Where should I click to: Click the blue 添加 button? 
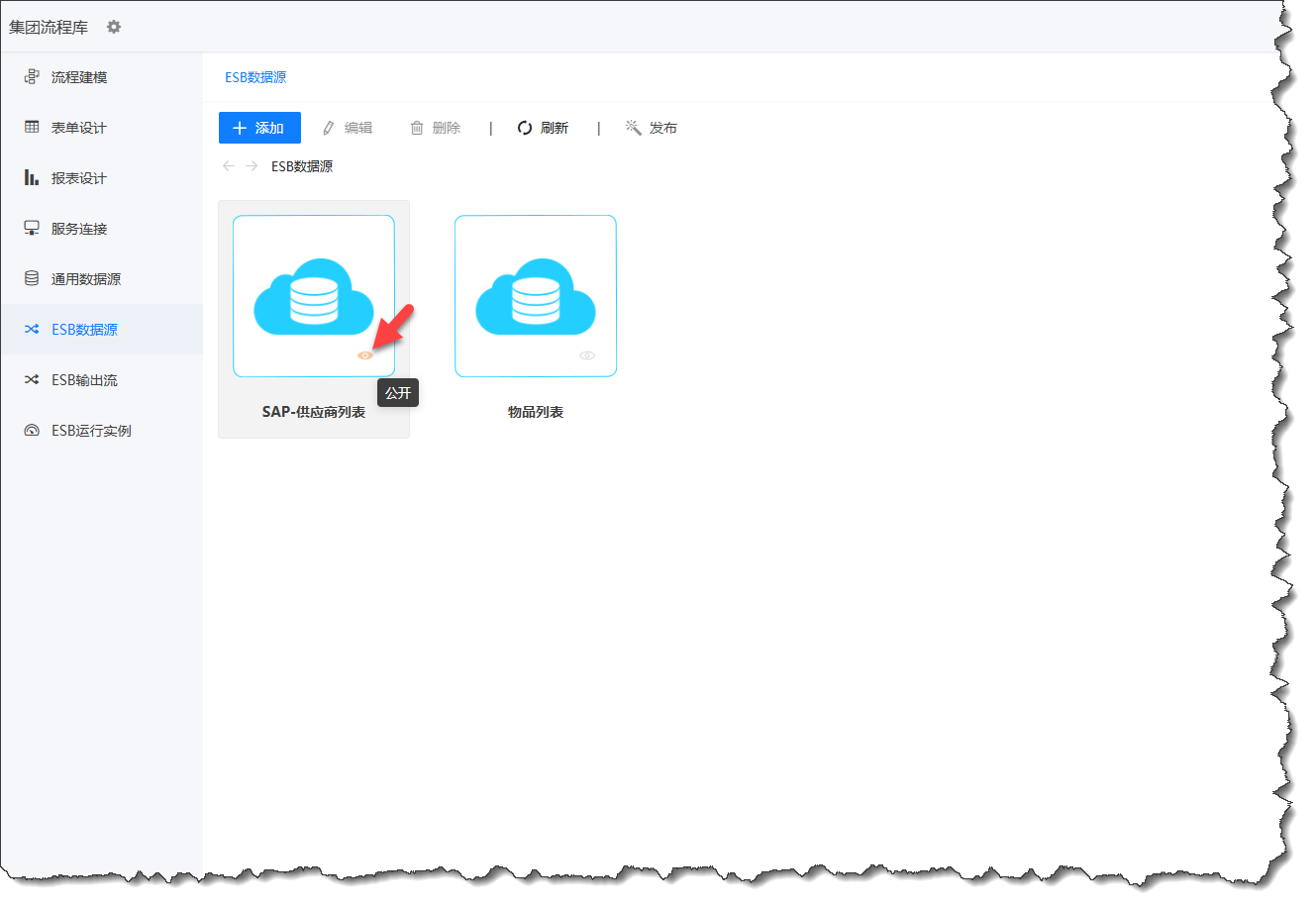click(x=259, y=128)
